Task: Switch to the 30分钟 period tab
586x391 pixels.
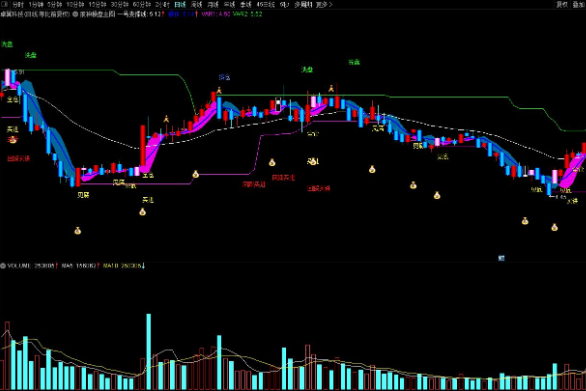Action: pyautogui.click(x=120, y=4)
